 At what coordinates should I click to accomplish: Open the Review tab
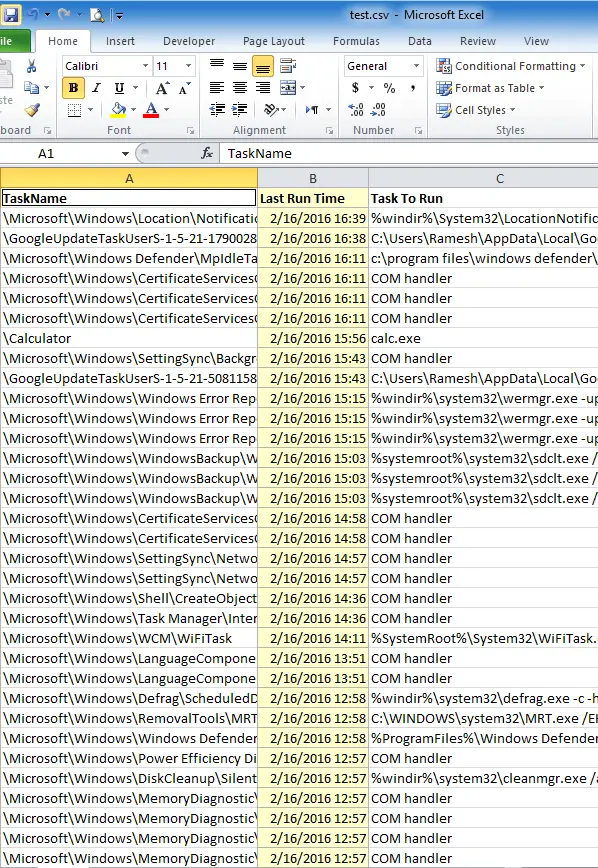pos(478,41)
